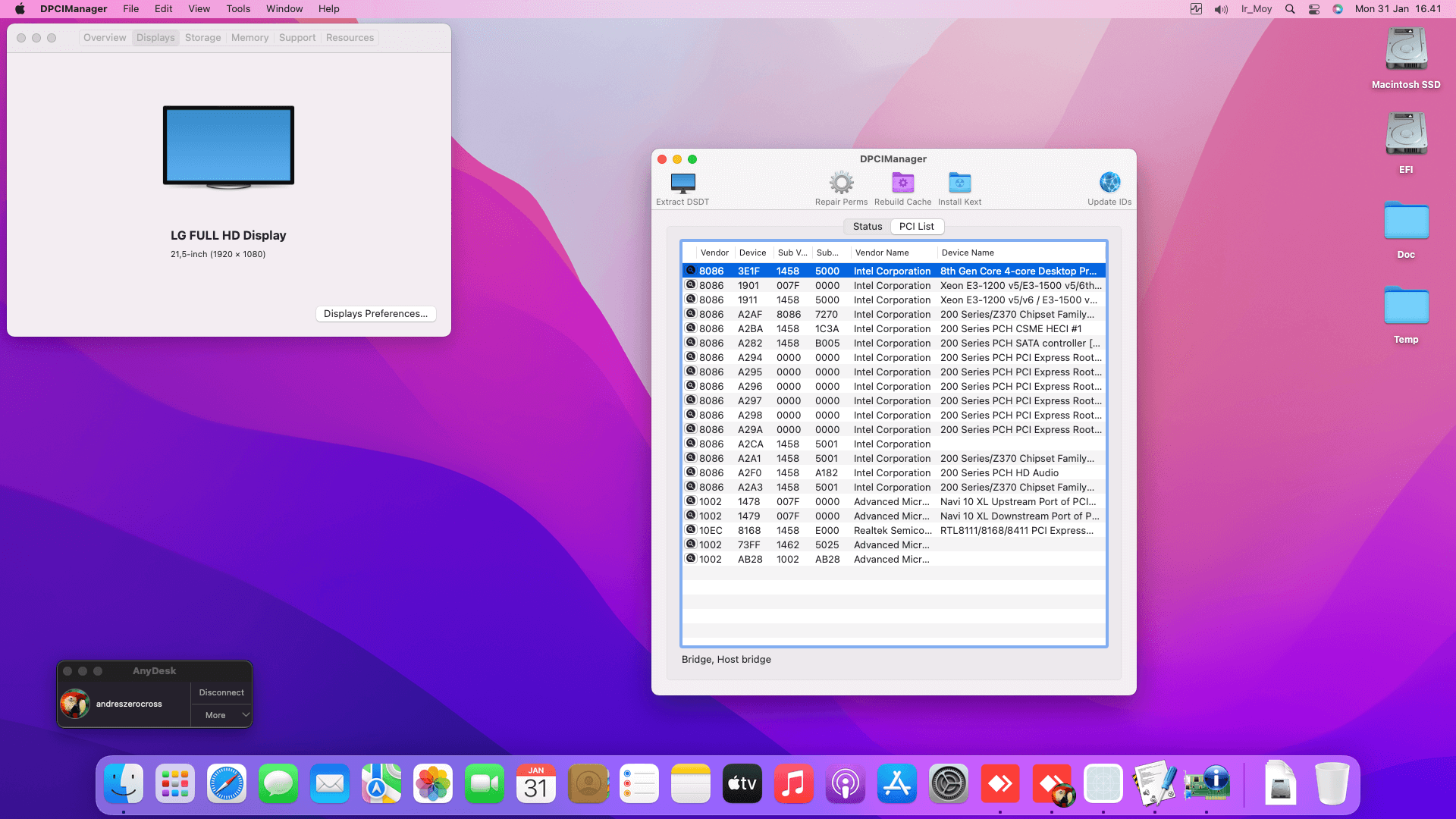Open System Preferences from the Dock
The height and width of the screenshot is (819, 1456).
(949, 784)
